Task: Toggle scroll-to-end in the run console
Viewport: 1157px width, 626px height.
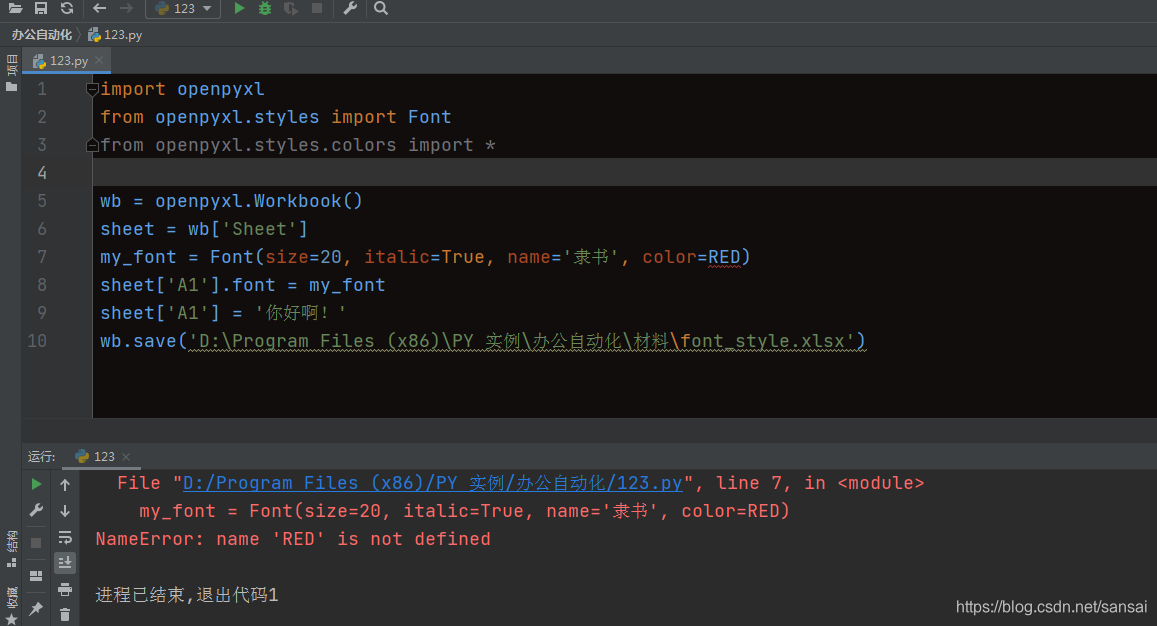Action: click(x=65, y=562)
